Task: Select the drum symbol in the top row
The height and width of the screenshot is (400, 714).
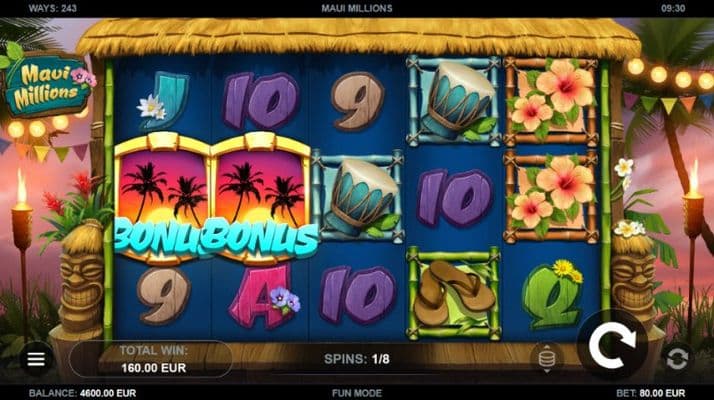Action: pos(454,101)
